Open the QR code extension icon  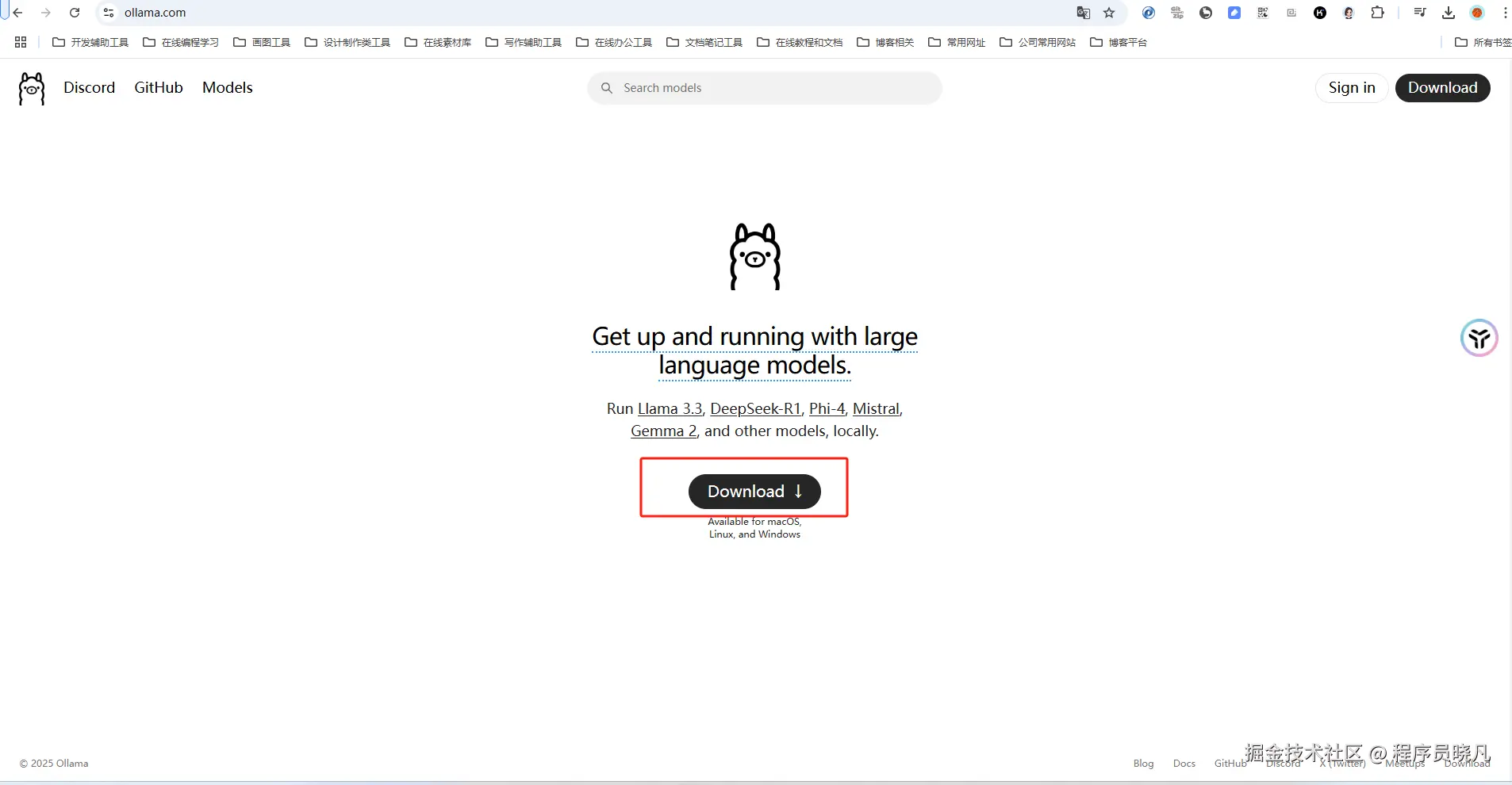[1263, 13]
